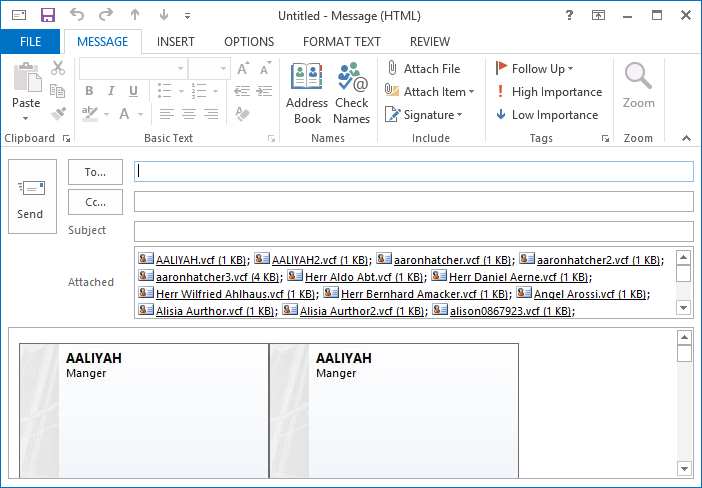Click the To... button
The image size is (702, 488).
95,172
